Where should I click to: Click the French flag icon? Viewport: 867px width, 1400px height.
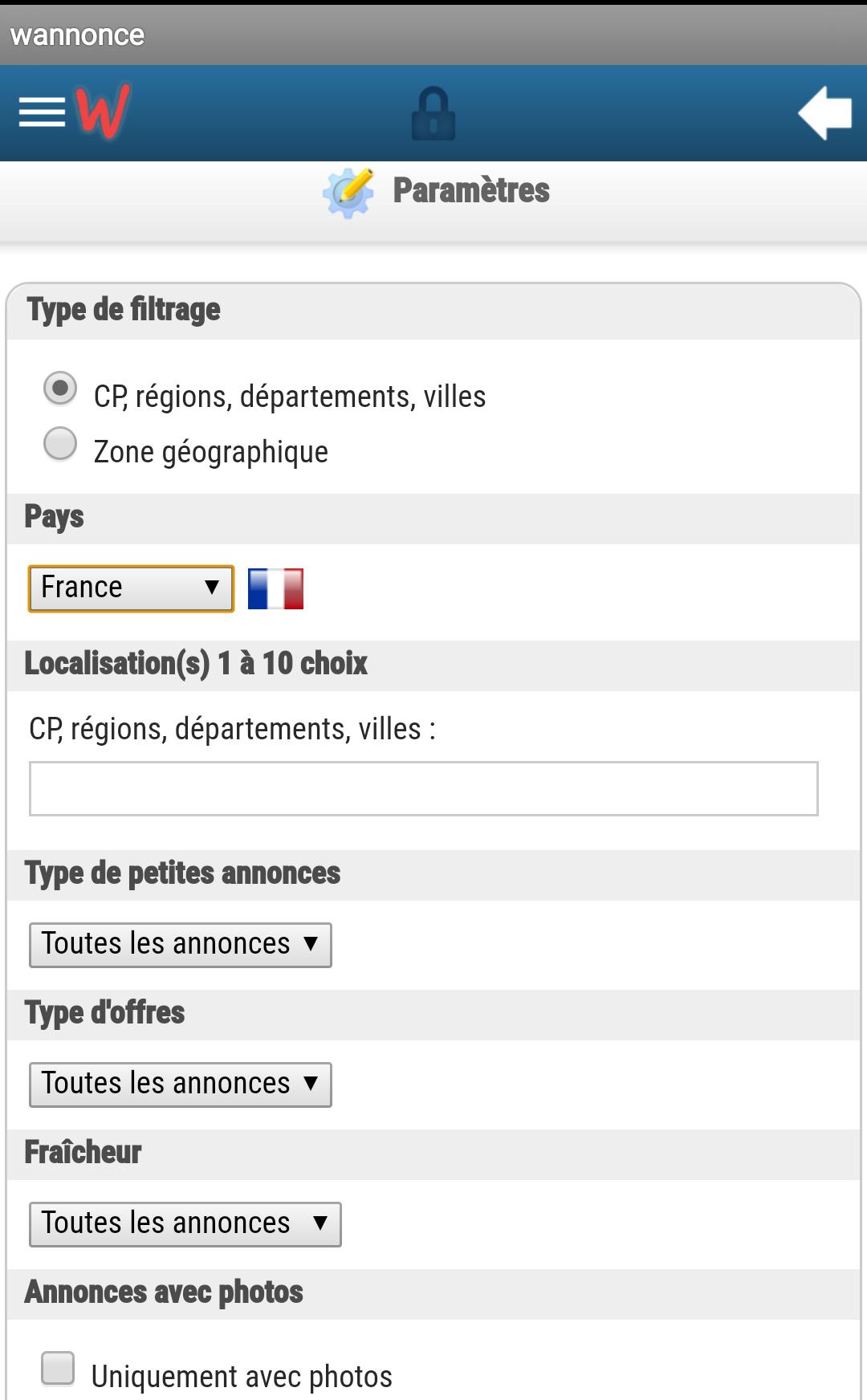point(275,589)
